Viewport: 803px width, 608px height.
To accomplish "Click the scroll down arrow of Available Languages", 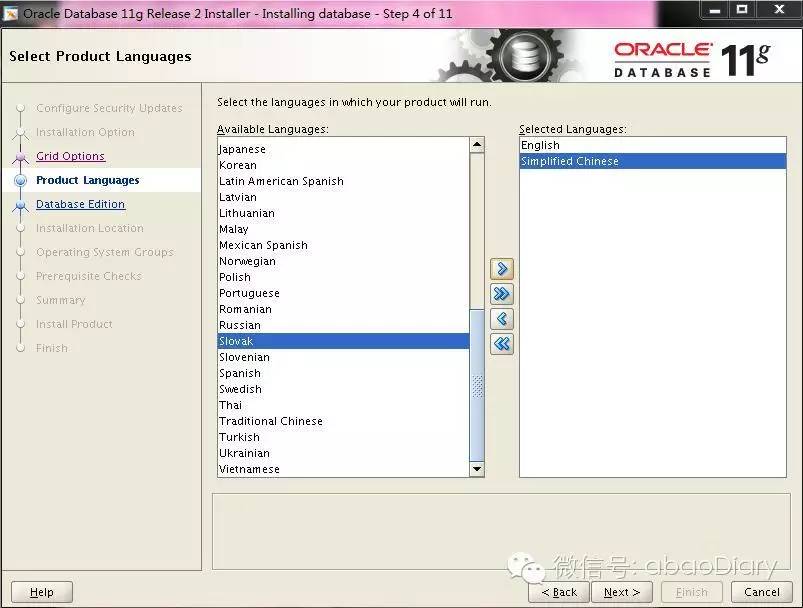I will 477,469.
